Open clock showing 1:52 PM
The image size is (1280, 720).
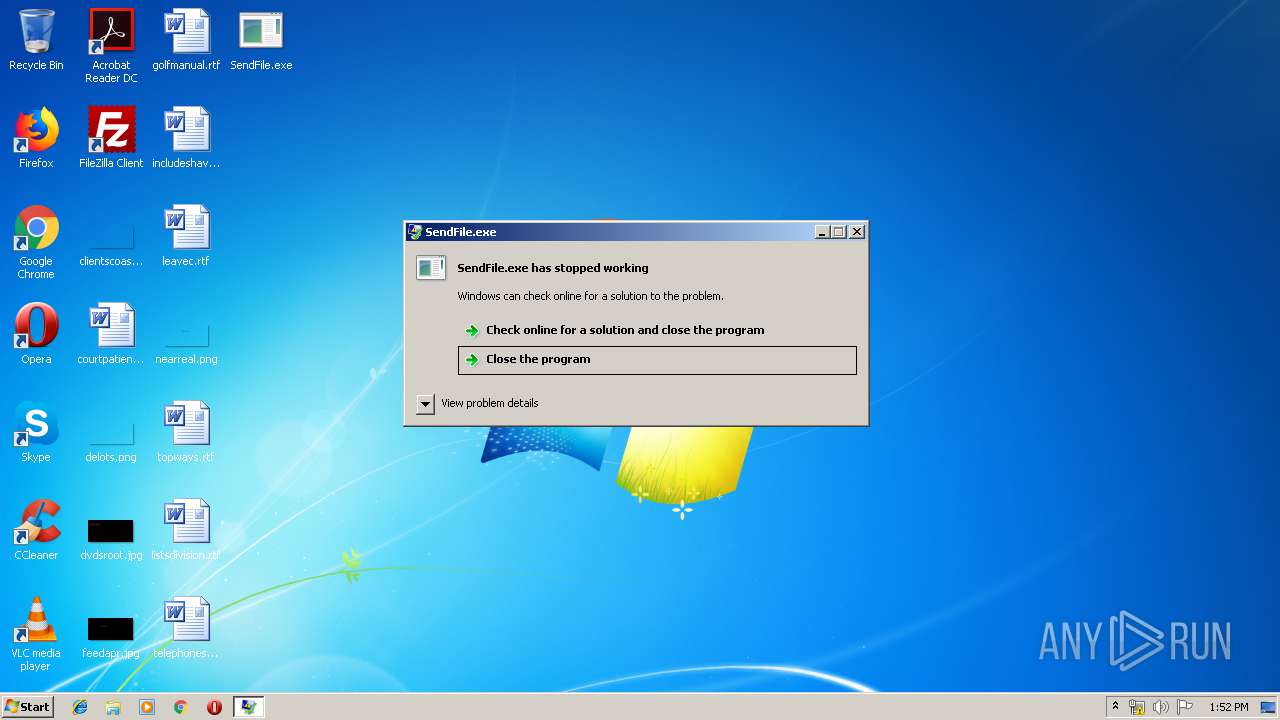tap(1229, 707)
